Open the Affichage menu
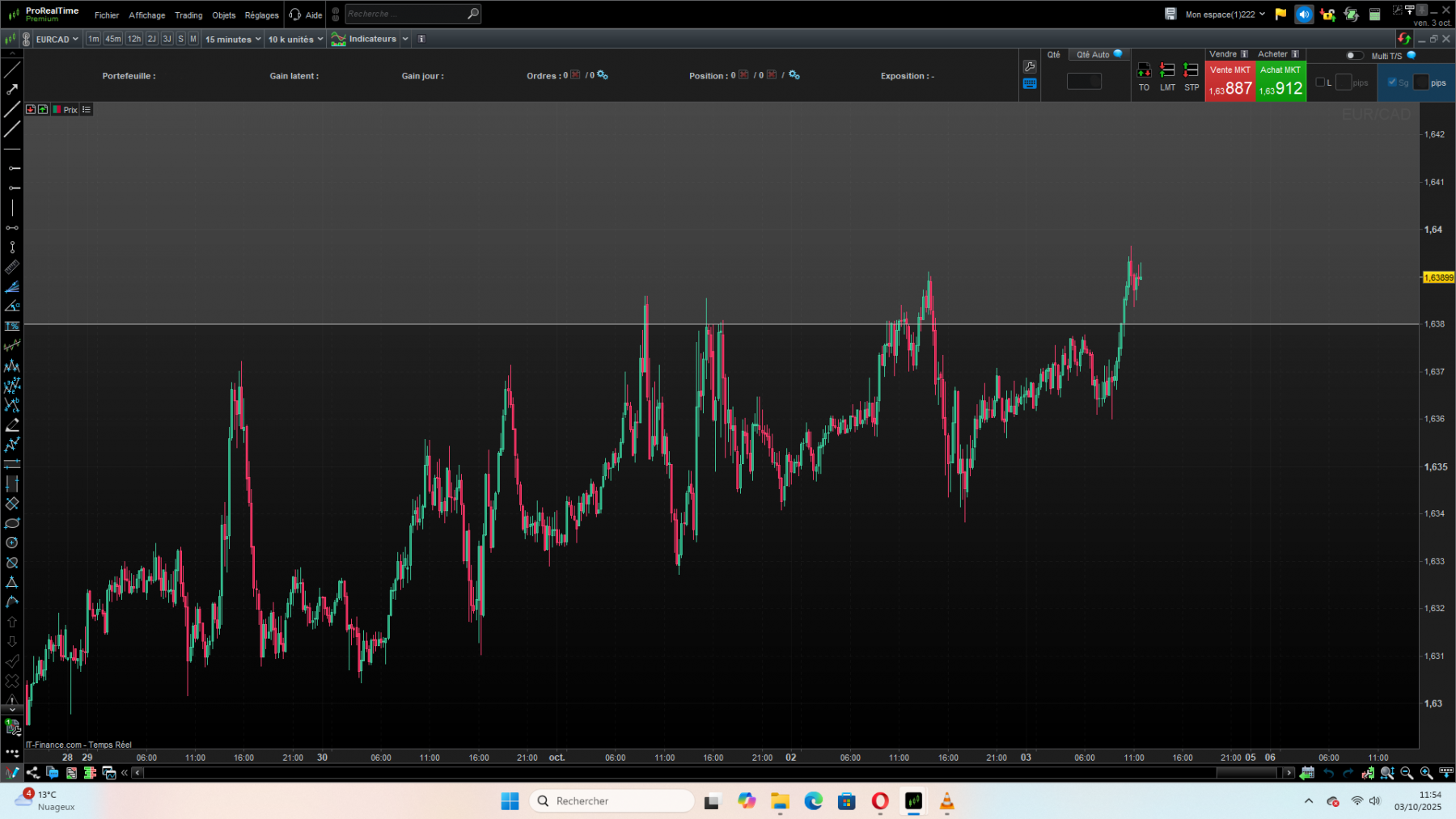The width and height of the screenshot is (1456, 819). point(146,15)
